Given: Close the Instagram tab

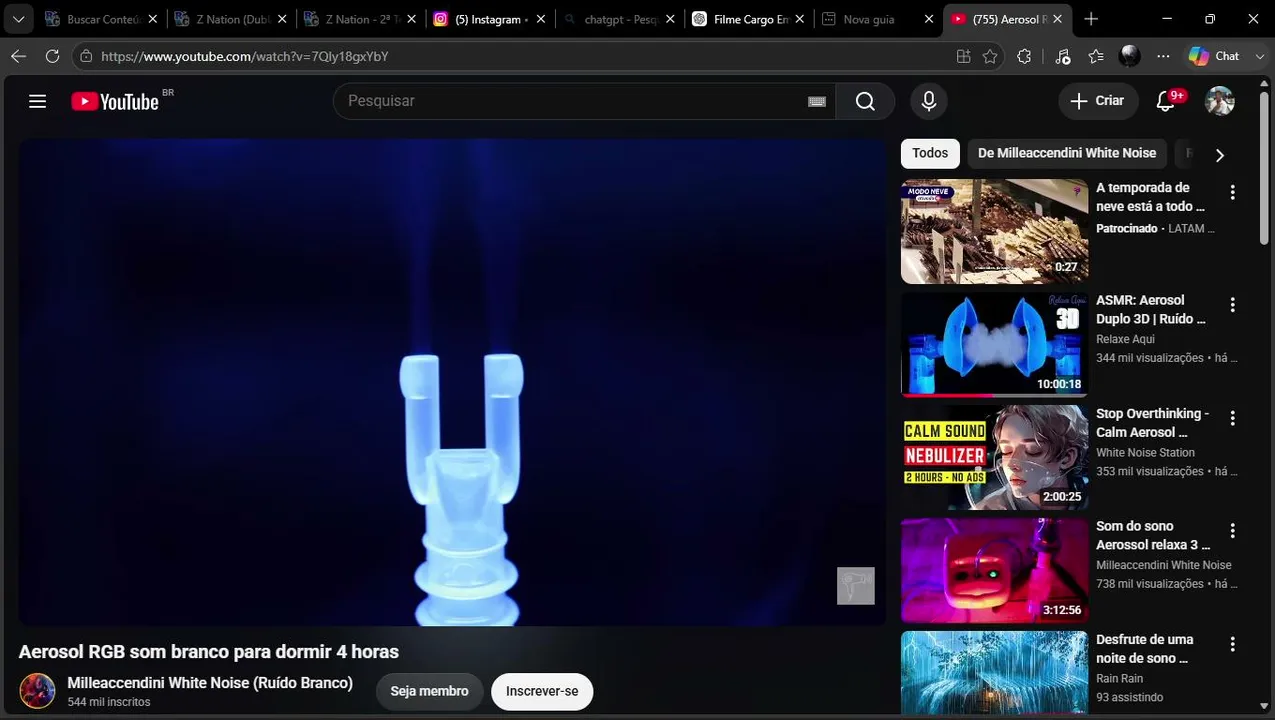Looking at the screenshot, I should coord(541,19).
